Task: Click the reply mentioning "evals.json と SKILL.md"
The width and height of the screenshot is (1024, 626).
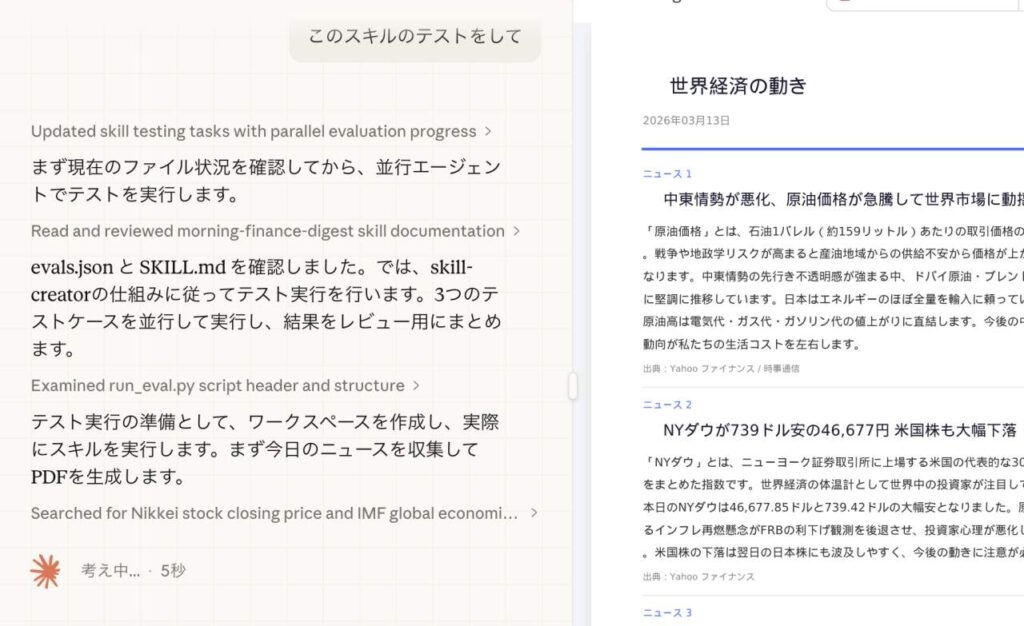Action: click(265, 308)
